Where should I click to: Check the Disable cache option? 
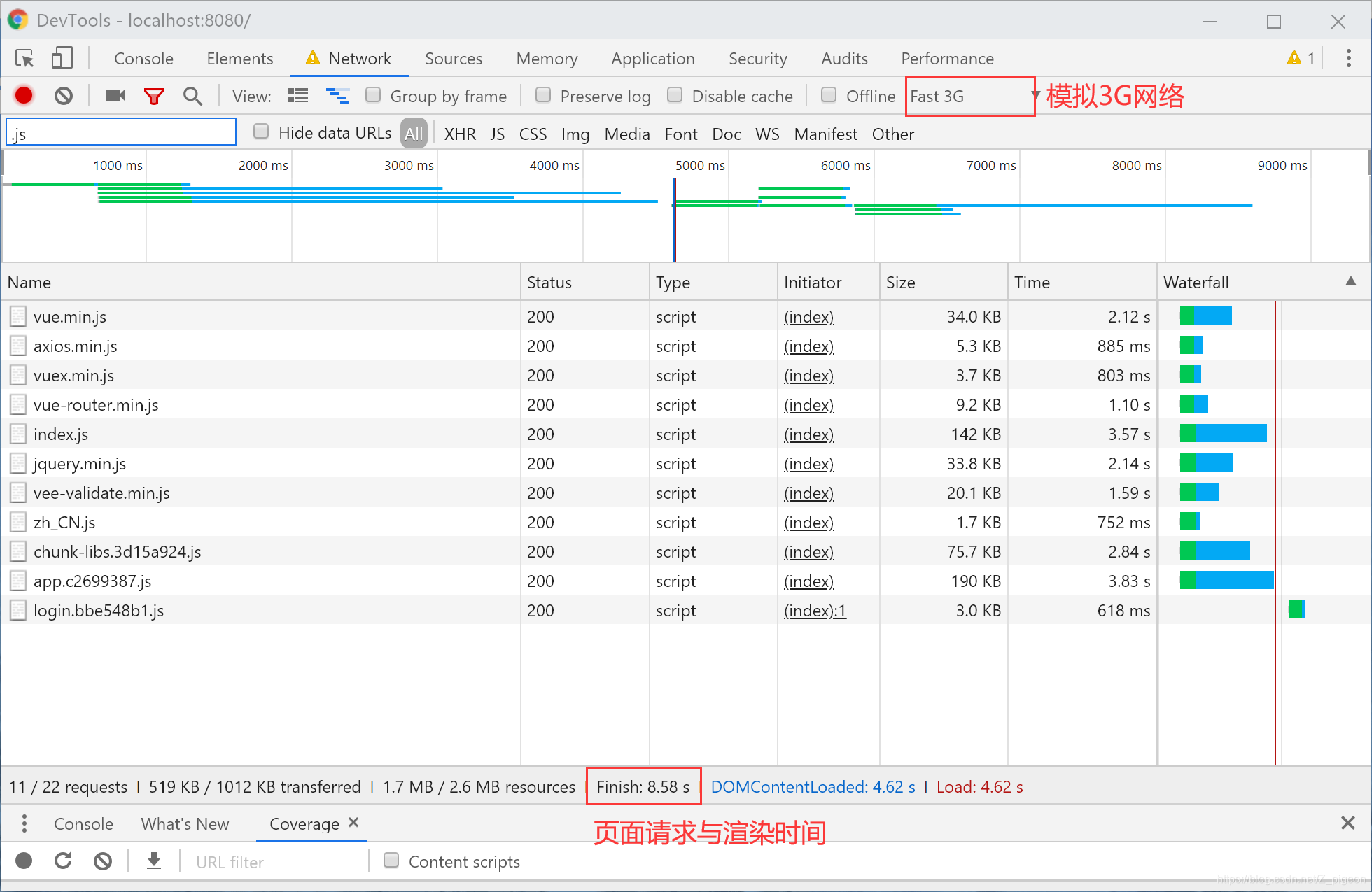click(675, 95)
